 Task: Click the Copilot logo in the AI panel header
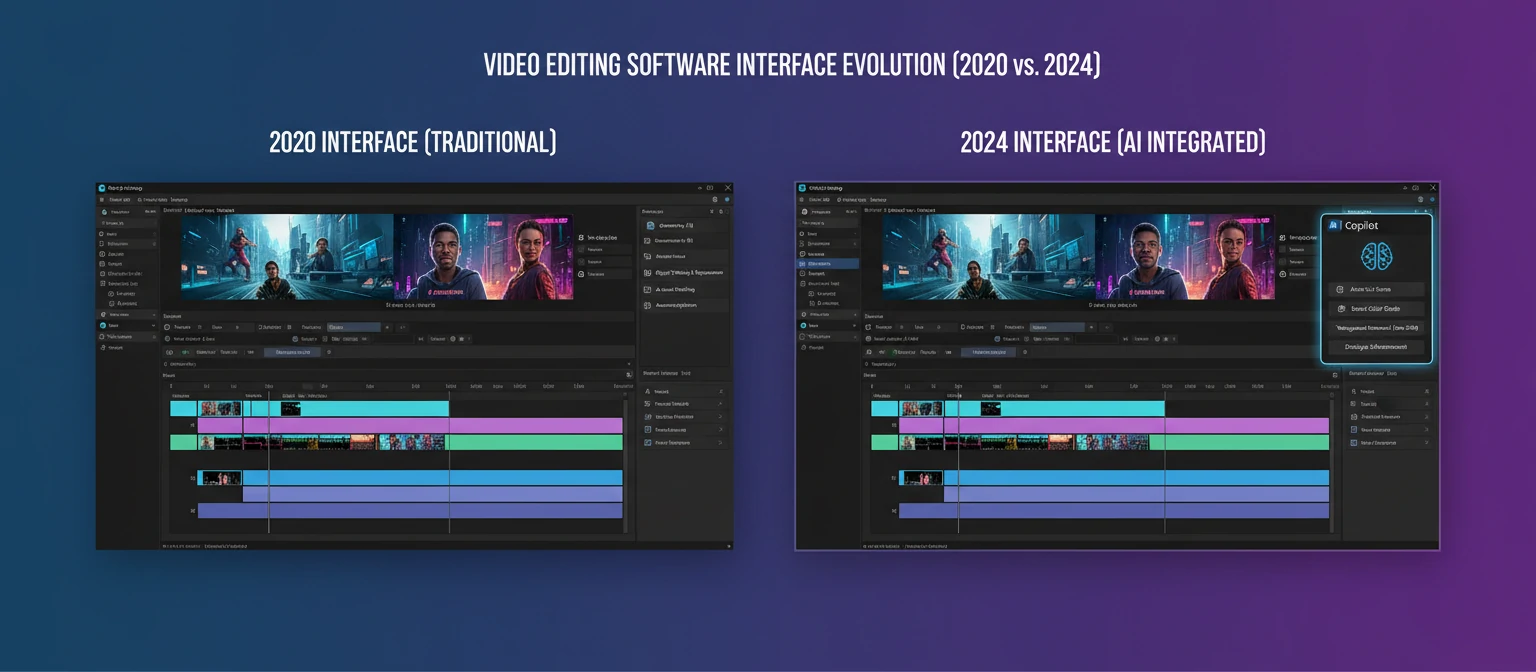click(x=1333, y=225)
